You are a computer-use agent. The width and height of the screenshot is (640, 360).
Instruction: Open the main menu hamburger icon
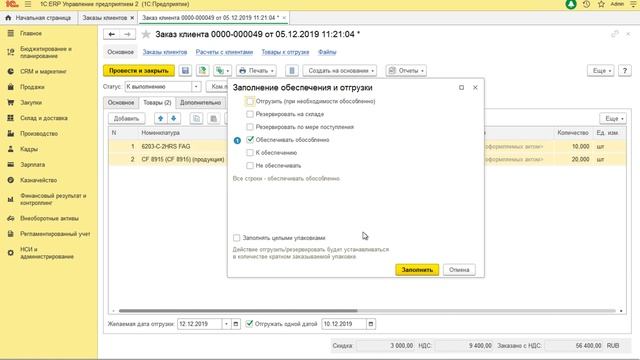pyautogui.click(x=28, y=4)
